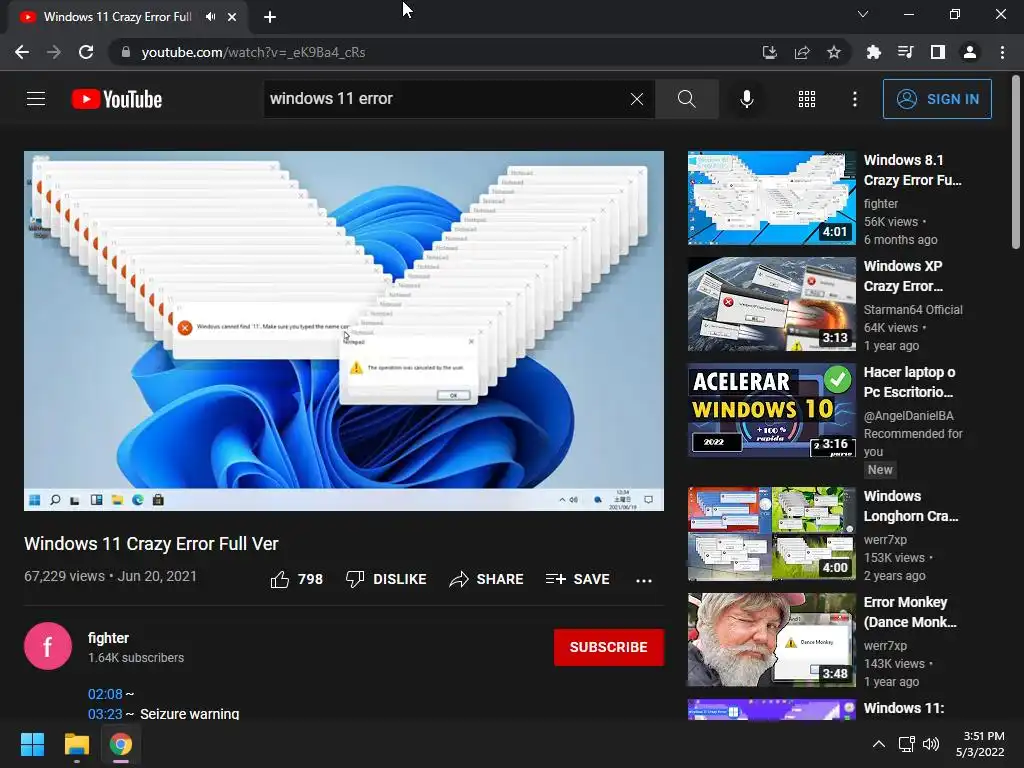Jump to timestamp 02:08
The height and width of the screenshot is (768, 1024).
tap(105, 694)
